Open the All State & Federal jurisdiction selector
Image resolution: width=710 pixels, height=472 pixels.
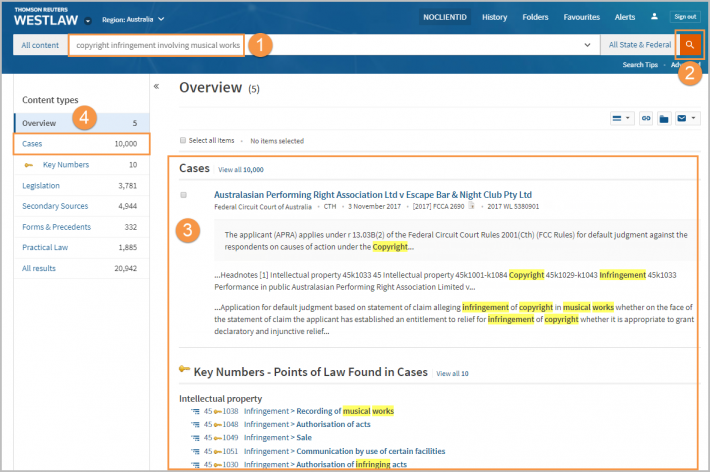click(640, 45)
